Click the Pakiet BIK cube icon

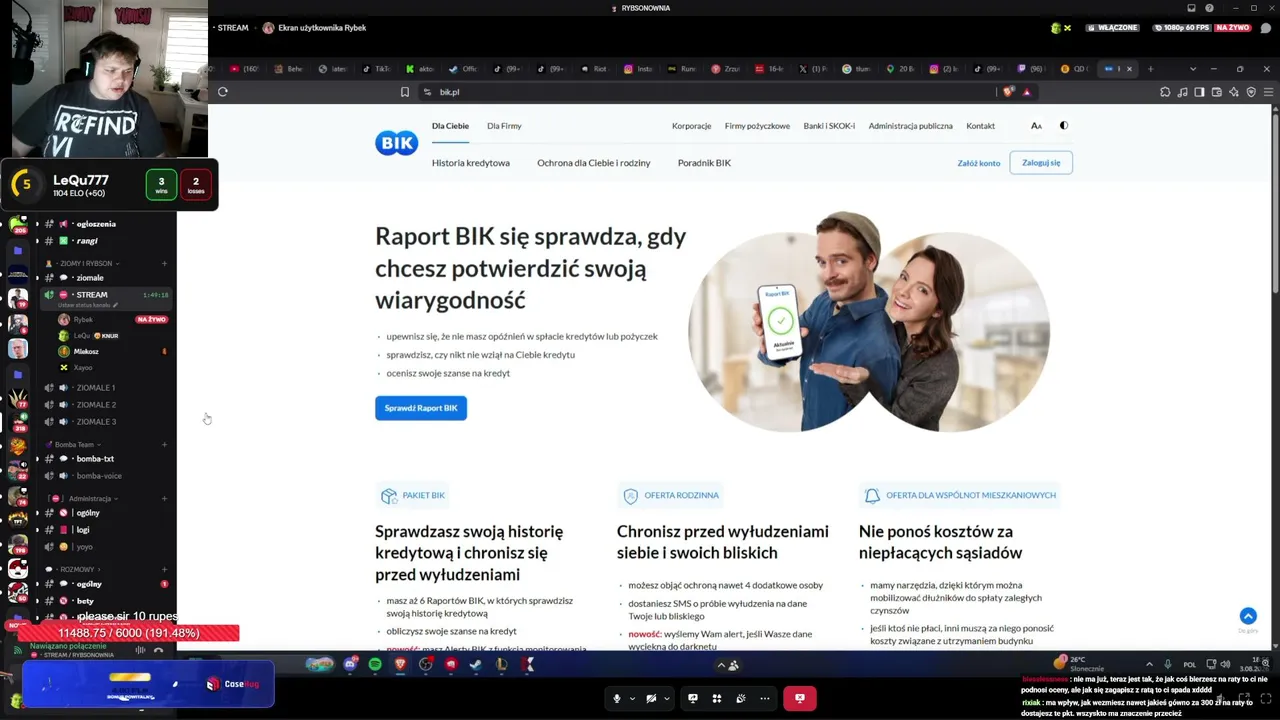pos(389,496)
